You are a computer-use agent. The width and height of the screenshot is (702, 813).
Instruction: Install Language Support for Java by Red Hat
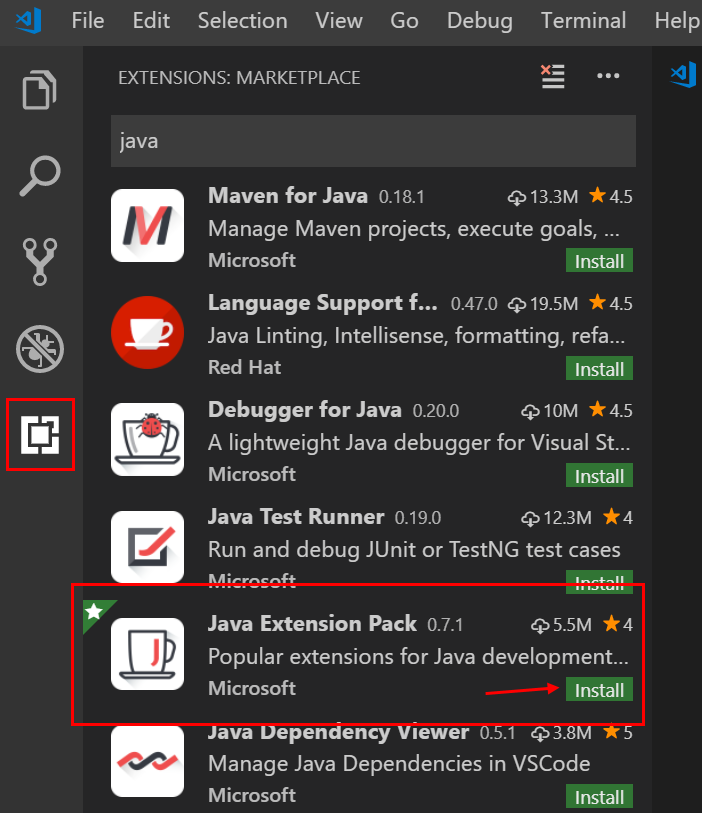click(x=599, y=369)
